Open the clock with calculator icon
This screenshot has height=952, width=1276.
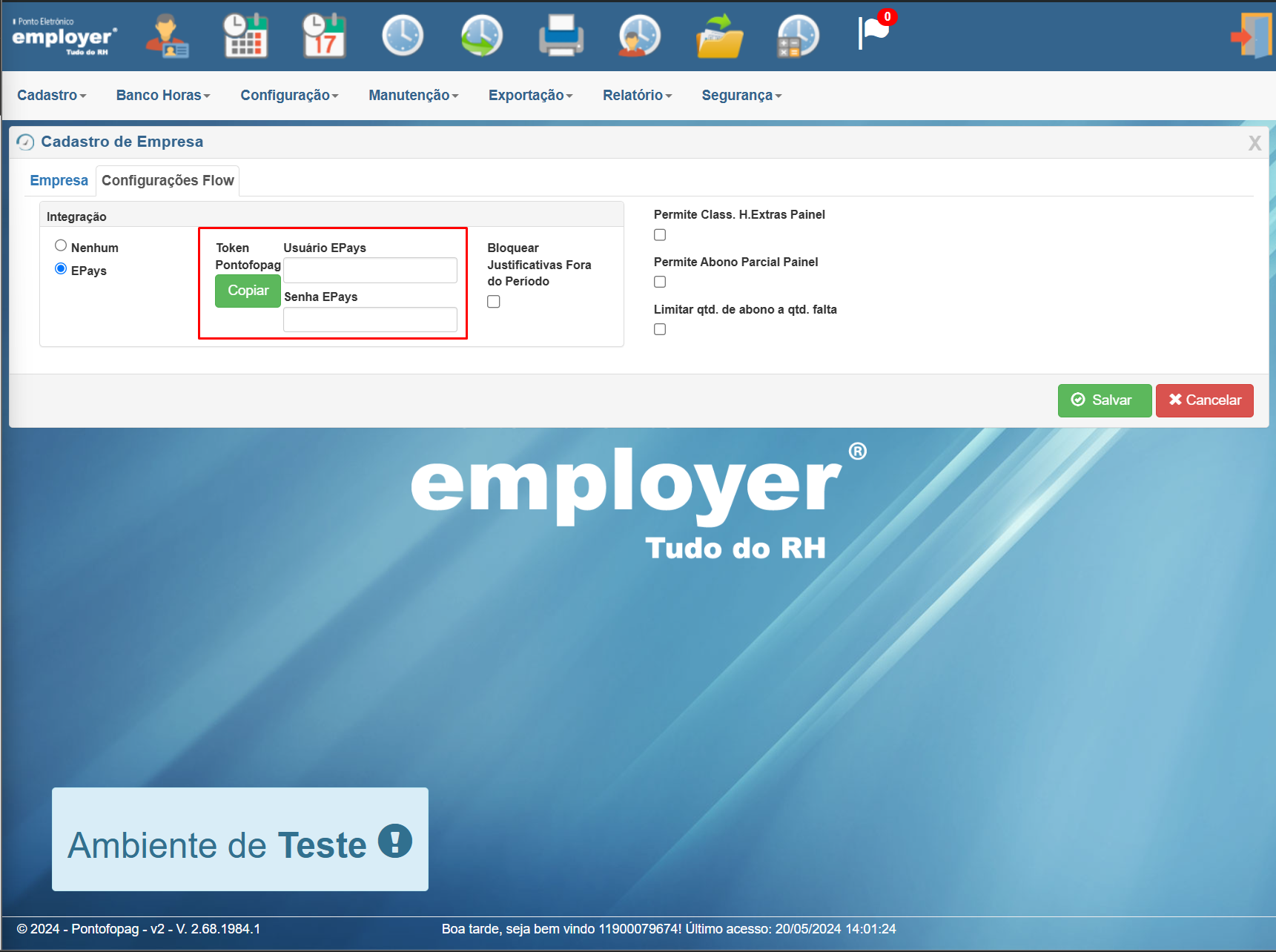798,36
